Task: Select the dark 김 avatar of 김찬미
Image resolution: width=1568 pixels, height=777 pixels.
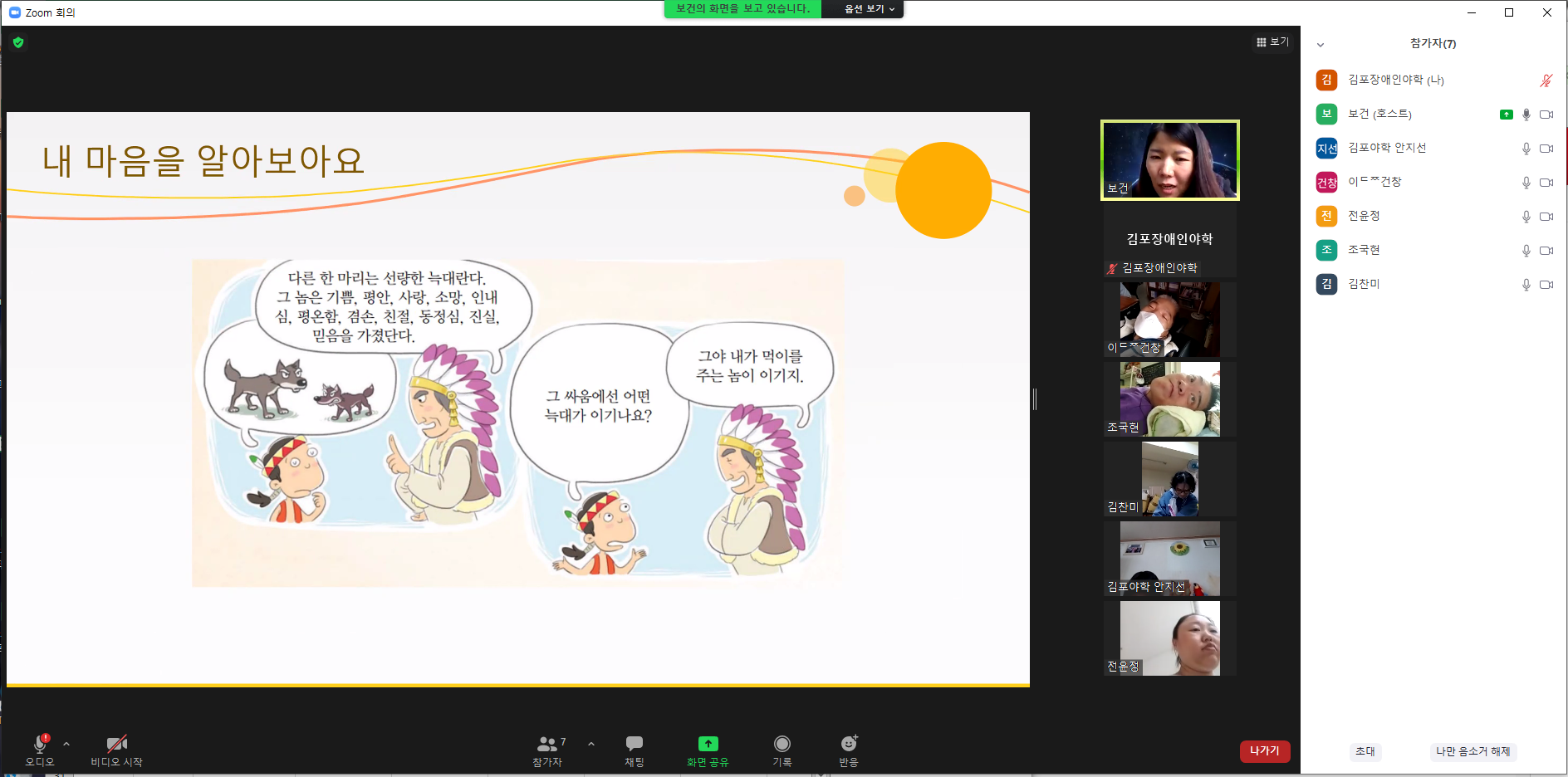Action: coord(1326,284)
